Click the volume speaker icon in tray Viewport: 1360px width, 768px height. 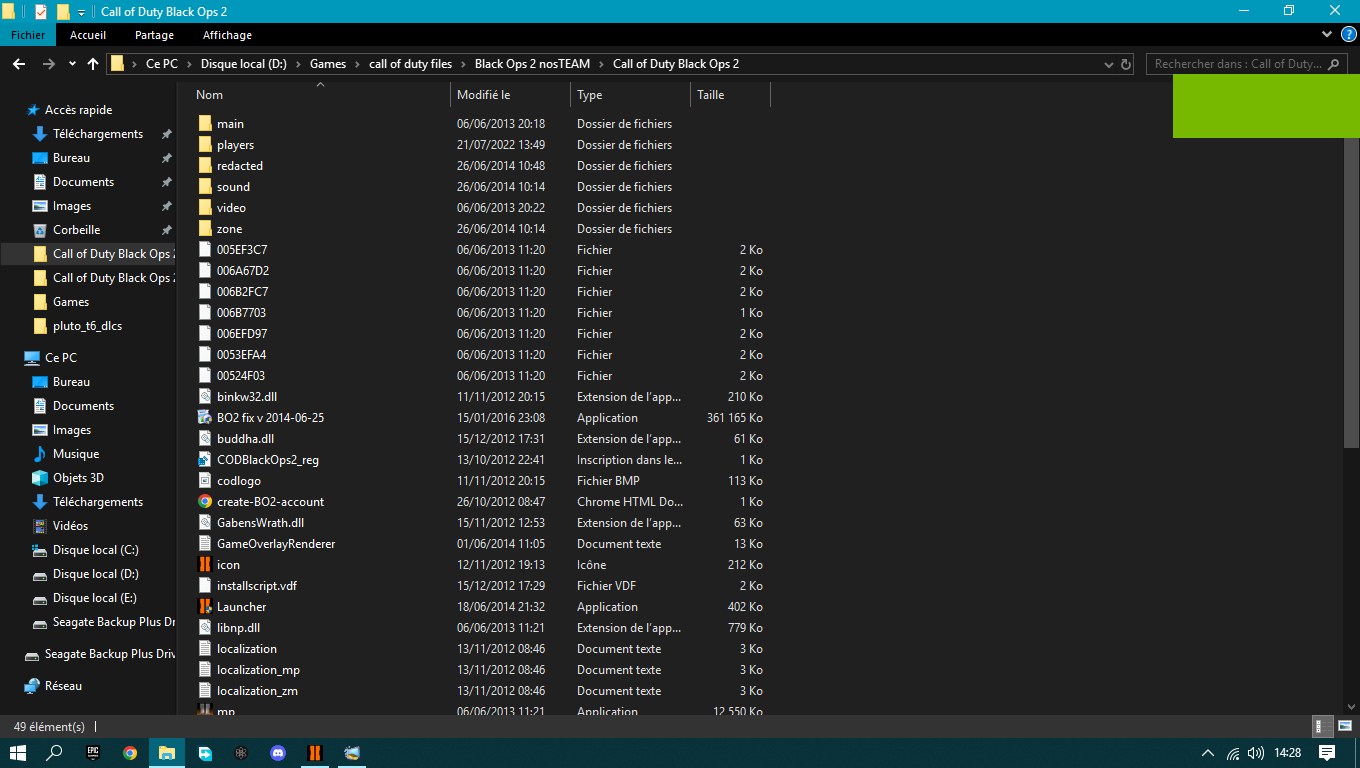1256,753
